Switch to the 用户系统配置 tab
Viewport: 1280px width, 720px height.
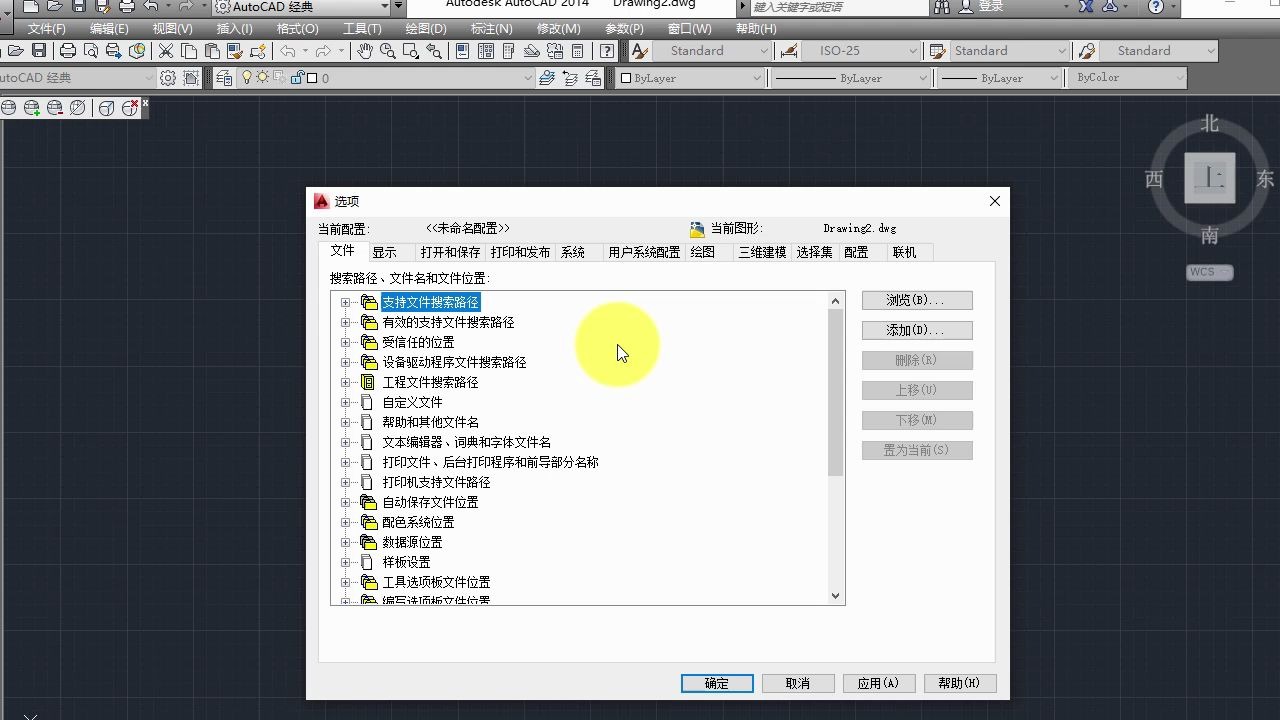coord(644,253)
